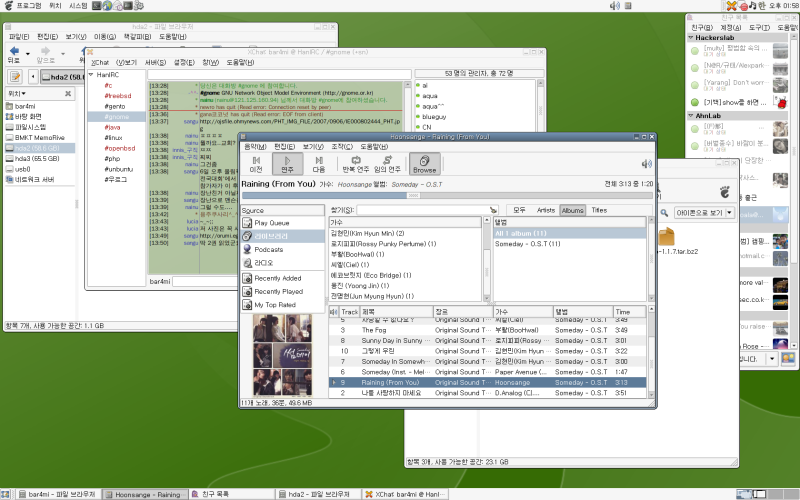This screenshot has width=800, height=500.
Task: Collapse the HanIRC server tree
Action: (x=93, y=74)
